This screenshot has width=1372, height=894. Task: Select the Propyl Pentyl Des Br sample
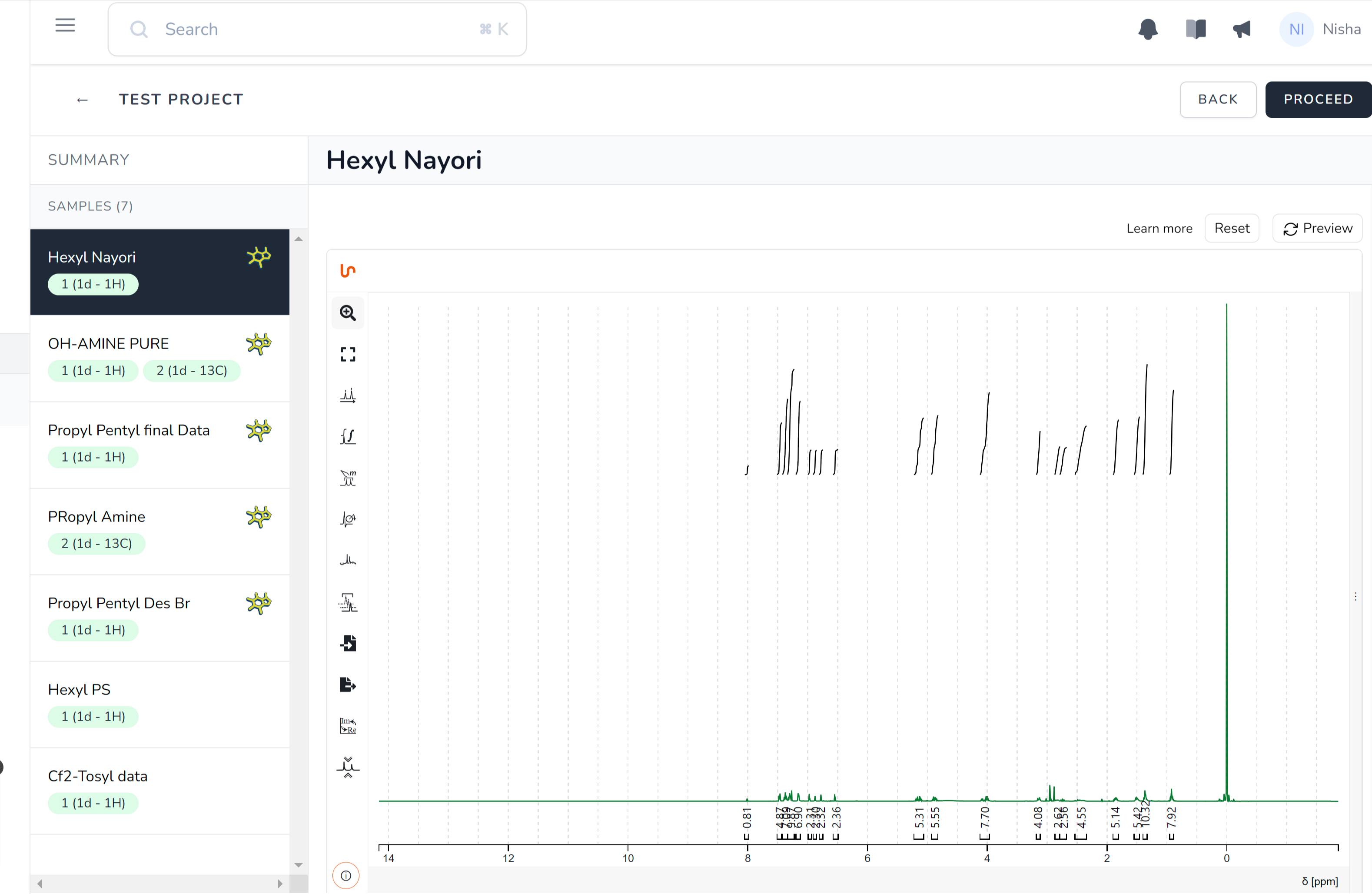pyautogui.click(x=159, y=617)
